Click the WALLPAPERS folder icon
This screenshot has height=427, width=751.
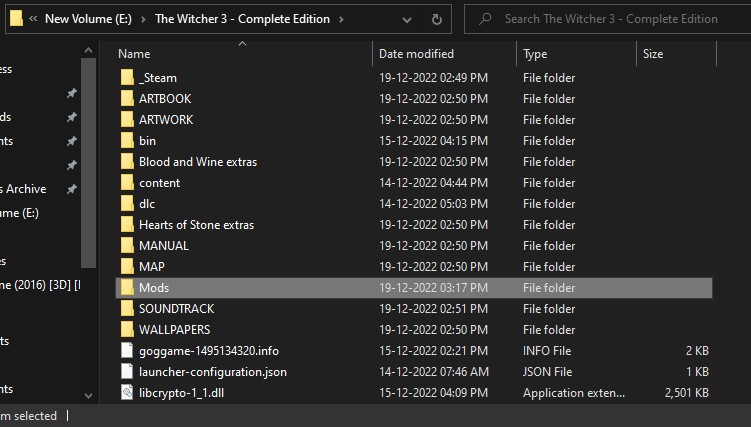(127, 330)
